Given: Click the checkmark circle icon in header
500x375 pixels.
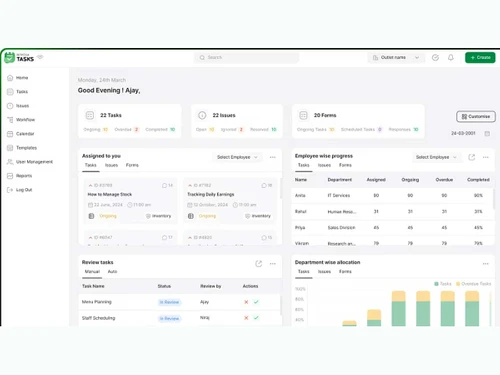Looking at the screenshot, I should 435,57.
